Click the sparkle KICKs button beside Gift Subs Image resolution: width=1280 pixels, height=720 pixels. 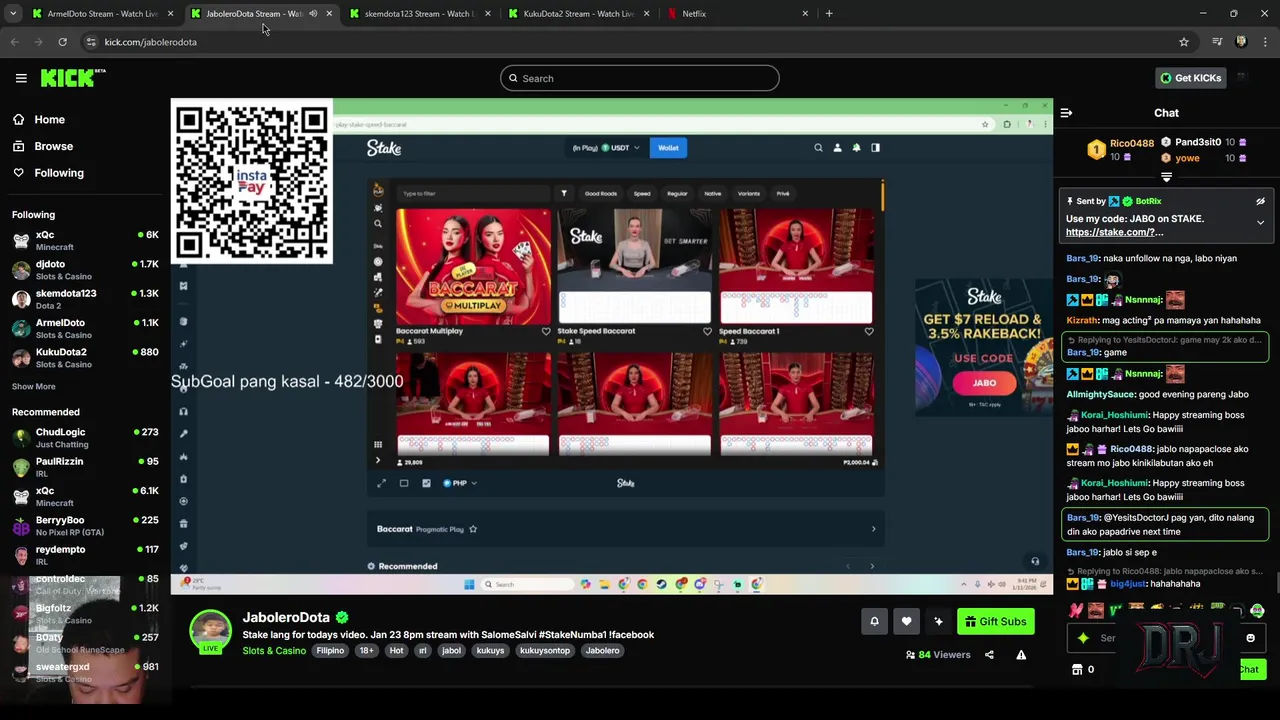[x=938, y=621]
